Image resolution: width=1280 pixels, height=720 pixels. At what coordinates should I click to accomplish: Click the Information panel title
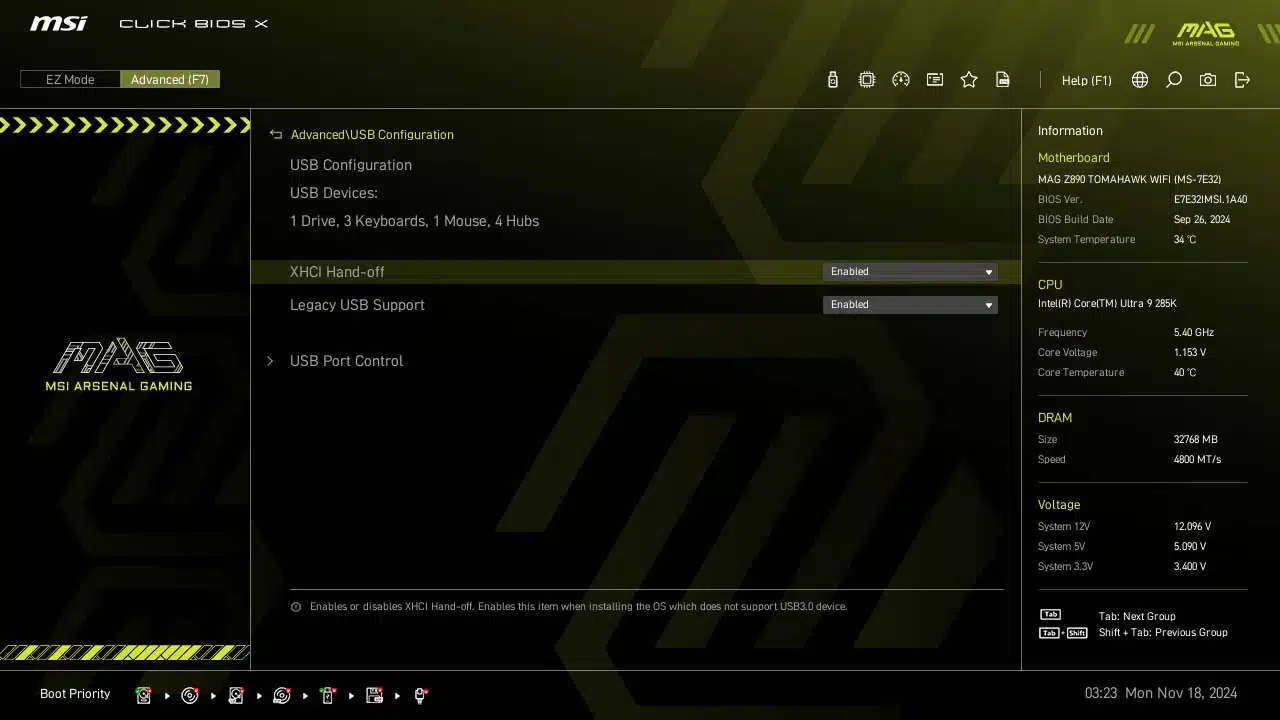1070,131
